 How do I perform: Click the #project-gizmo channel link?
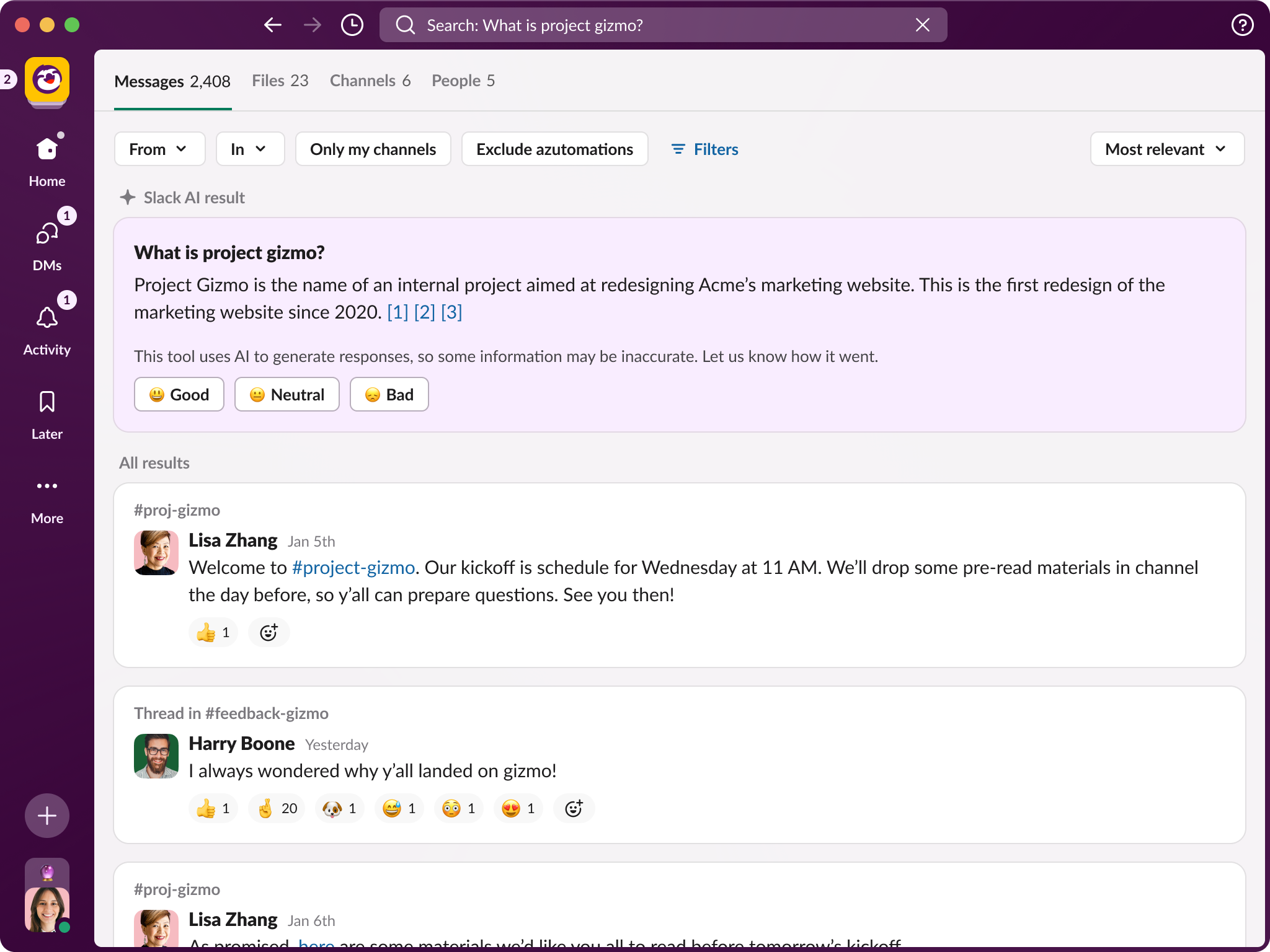352,567
